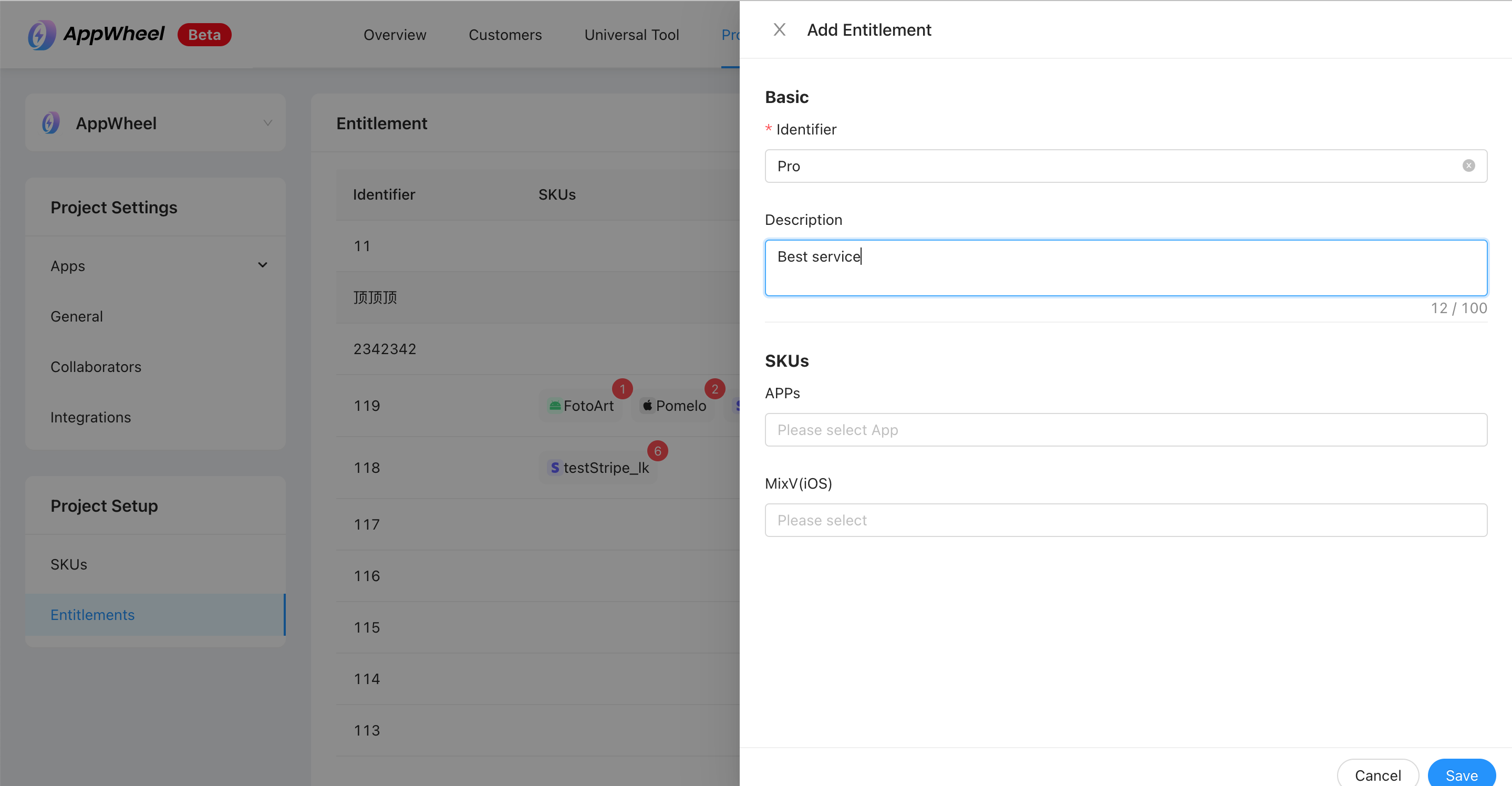Click the FotoArt Android SKU tag
The height and width of the screenshot is (786, 1512).
[581, 406]
